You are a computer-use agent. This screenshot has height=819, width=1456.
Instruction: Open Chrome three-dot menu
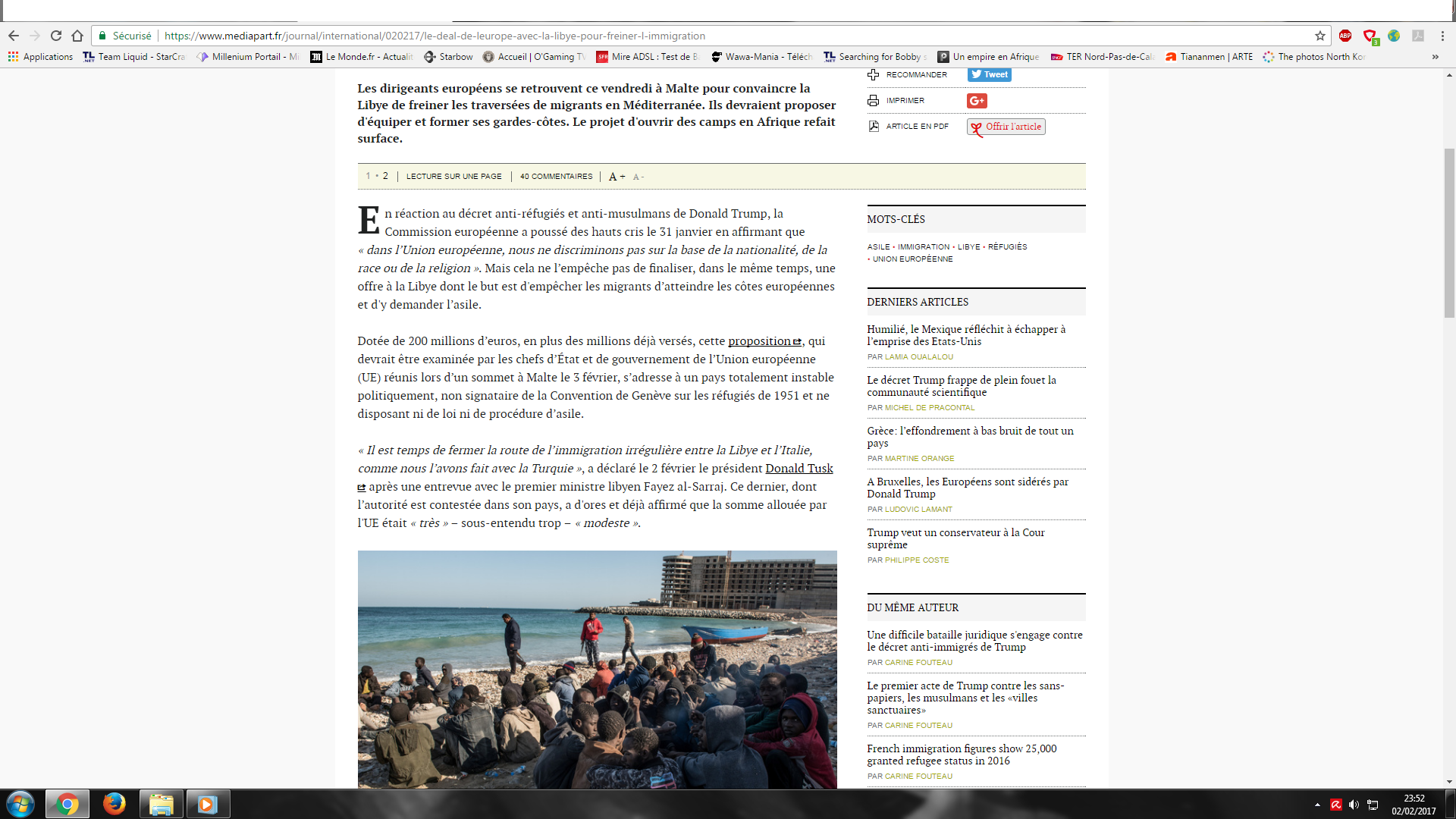[x=1442, y=36]
